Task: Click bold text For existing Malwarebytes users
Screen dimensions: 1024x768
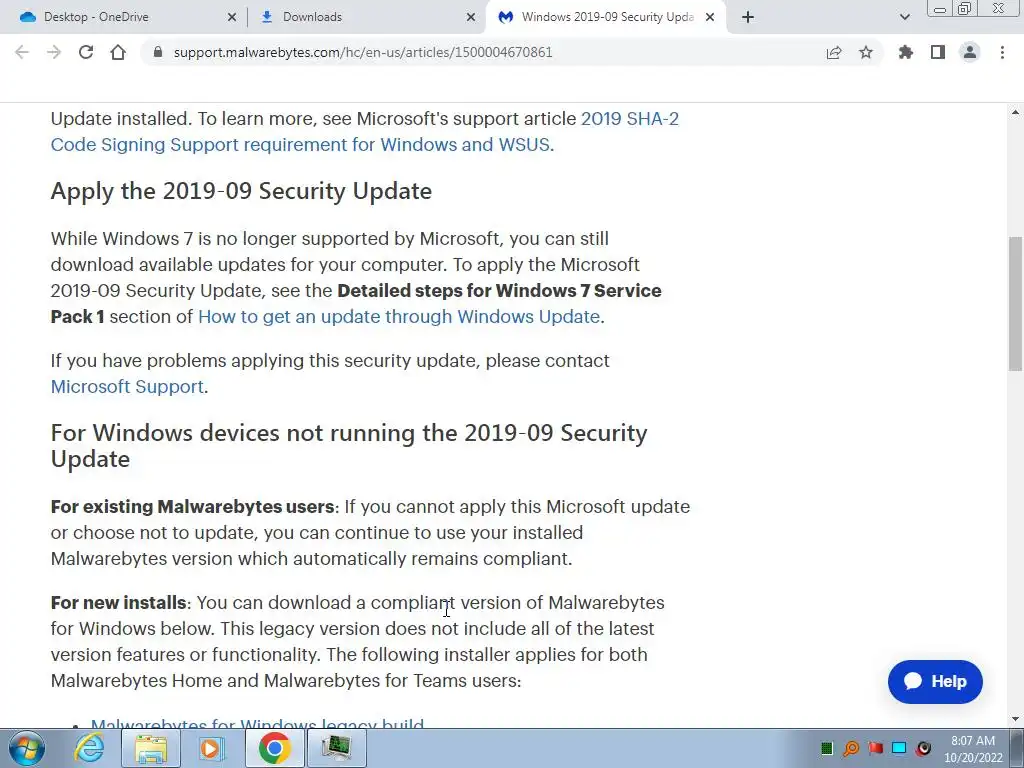Action: click(x=193, y=507)
